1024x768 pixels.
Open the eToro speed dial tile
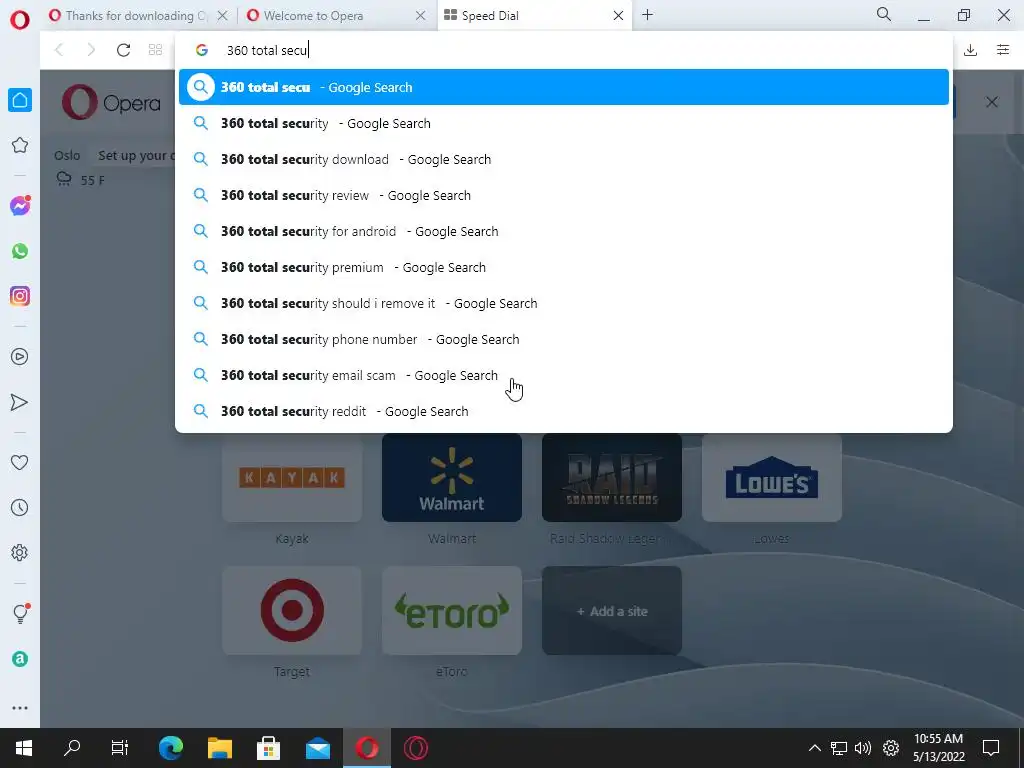452,611
